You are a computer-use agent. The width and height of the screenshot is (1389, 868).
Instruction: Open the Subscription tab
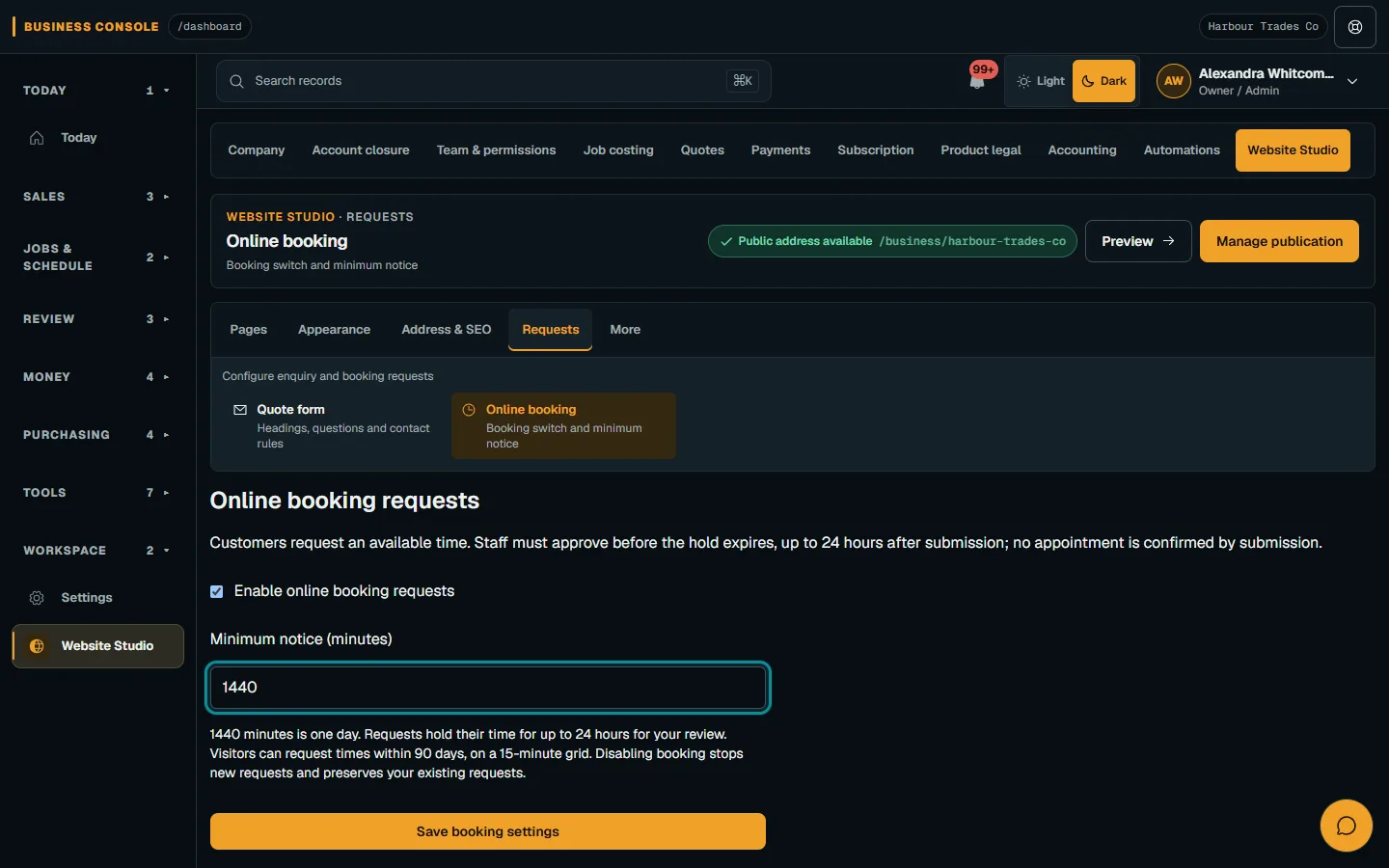point(876,150)
